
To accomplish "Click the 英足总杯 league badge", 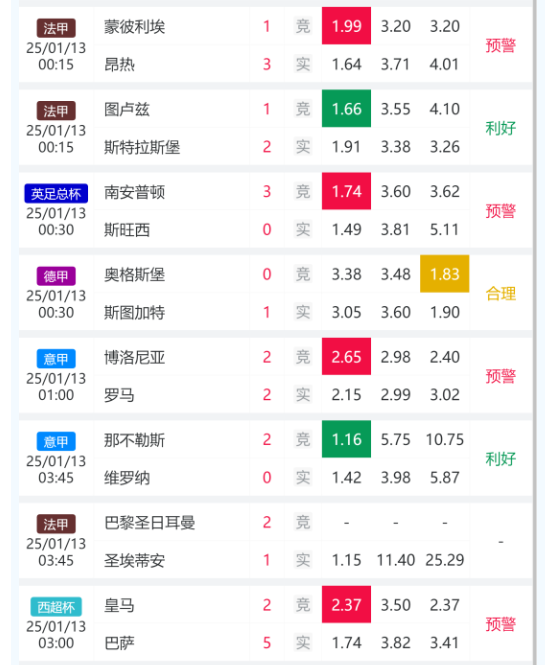I will 56,194.
